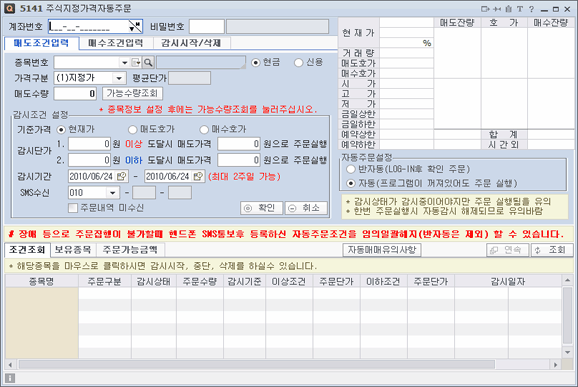Select the 현금 radio button

255,63
